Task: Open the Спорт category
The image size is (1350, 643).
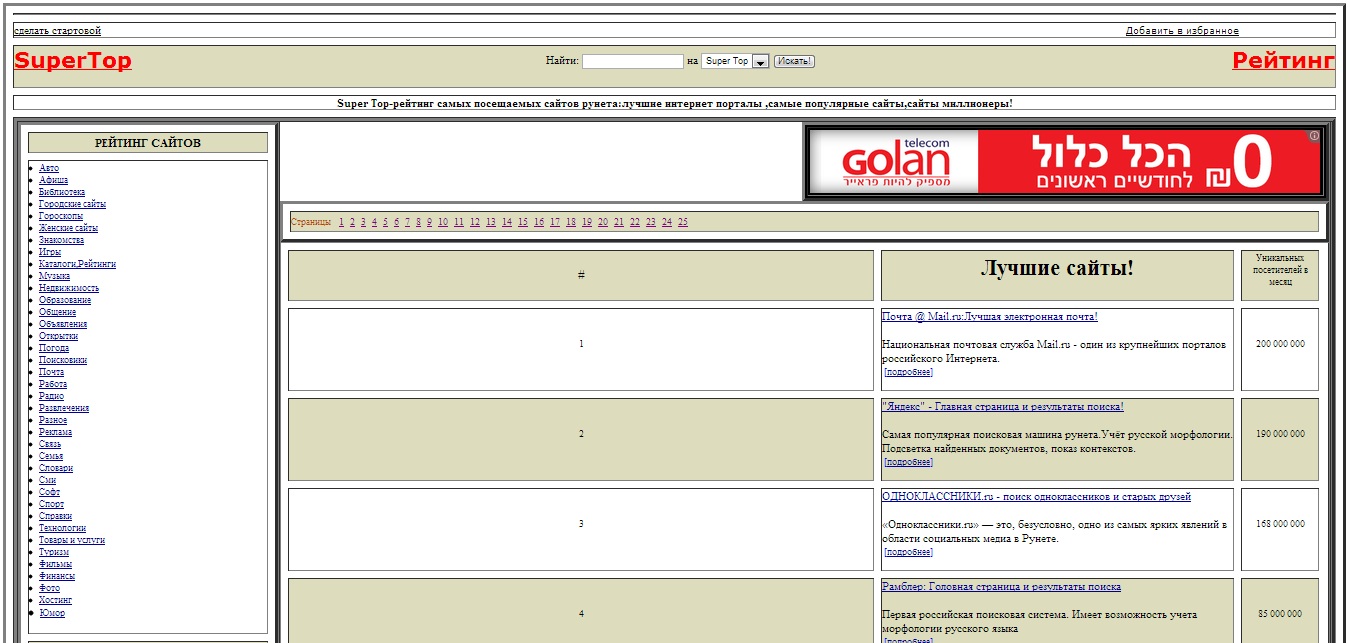Action: coord(51,504)
